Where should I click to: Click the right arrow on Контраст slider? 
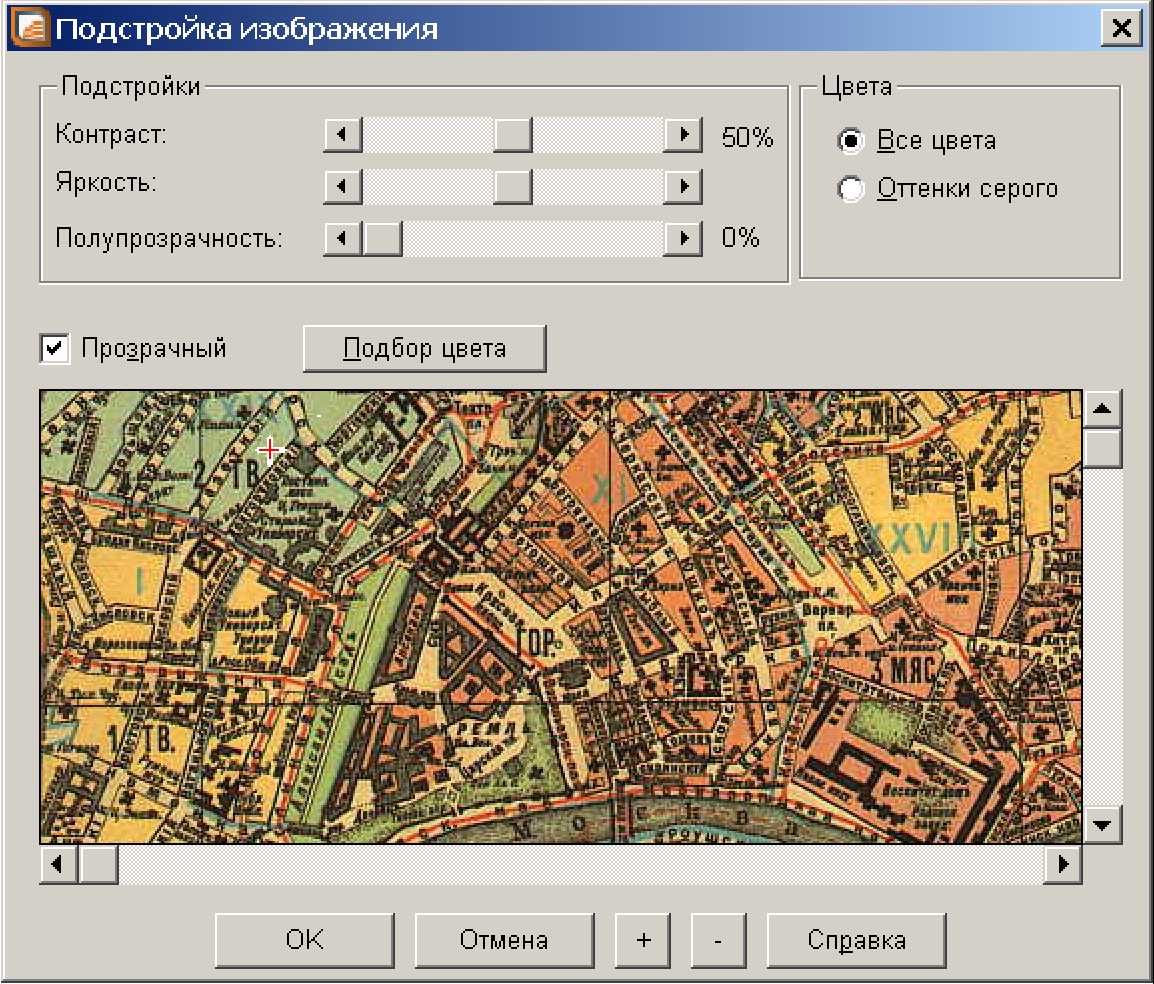pyautogui.click(x=683, y=135)
